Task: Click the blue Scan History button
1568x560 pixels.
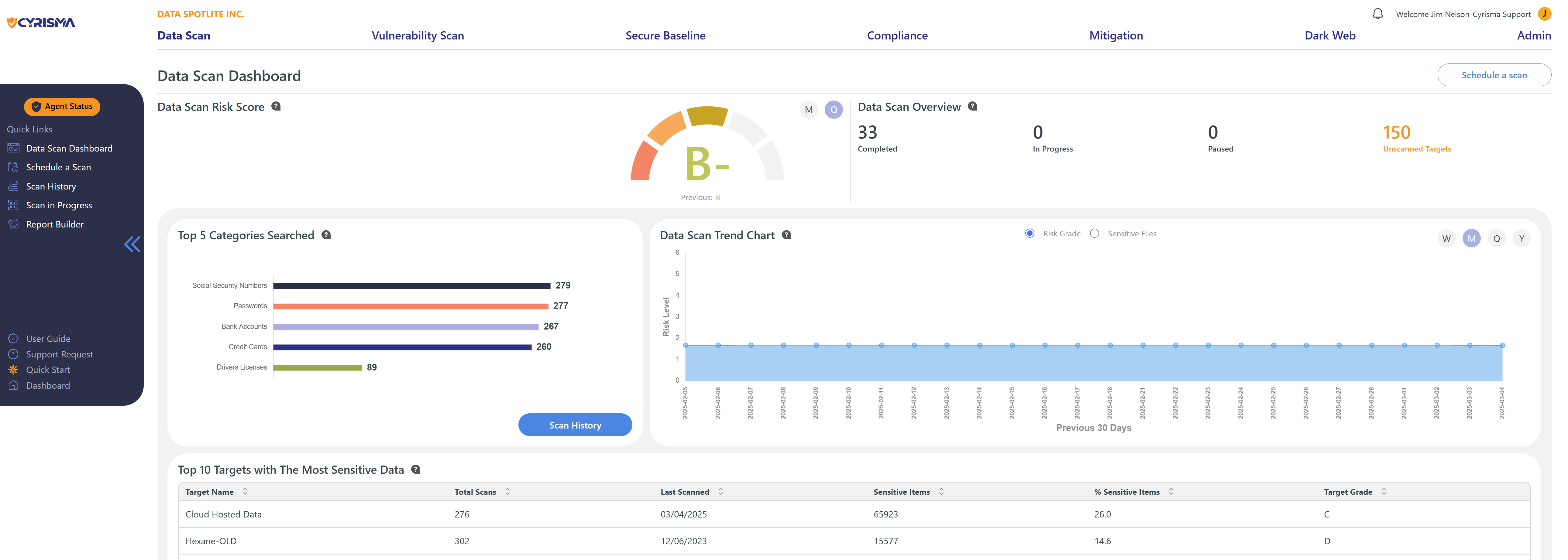Action: [575, 425]
